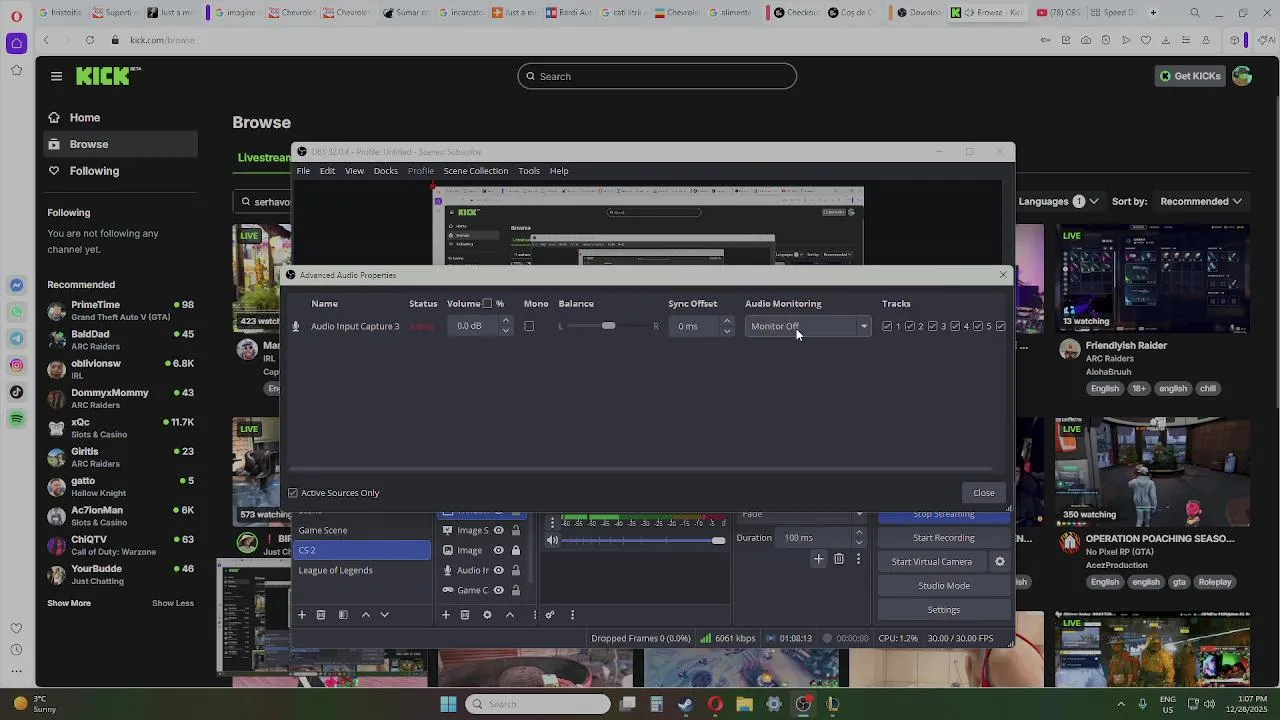Open advanced audio properties gears icon in mixer
Screen dimensions: 1280x720
click(x=549, y=615)
